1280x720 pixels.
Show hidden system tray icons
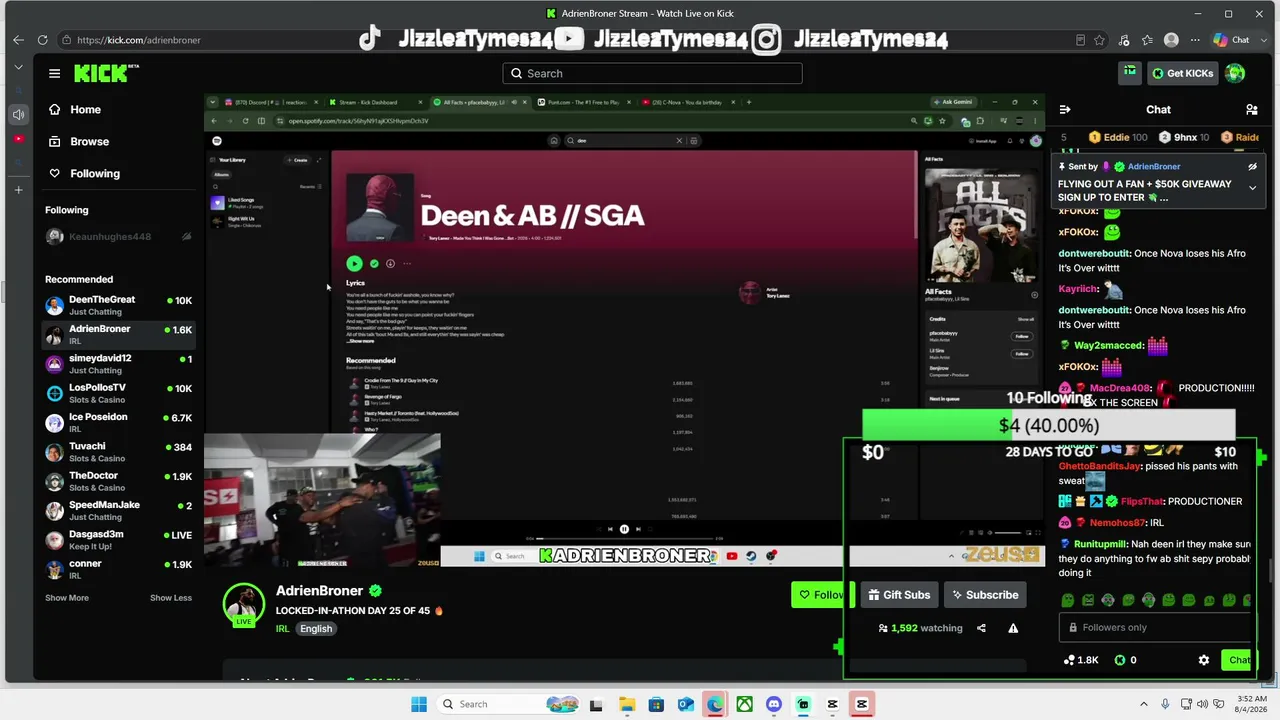tap(1145, 704)
